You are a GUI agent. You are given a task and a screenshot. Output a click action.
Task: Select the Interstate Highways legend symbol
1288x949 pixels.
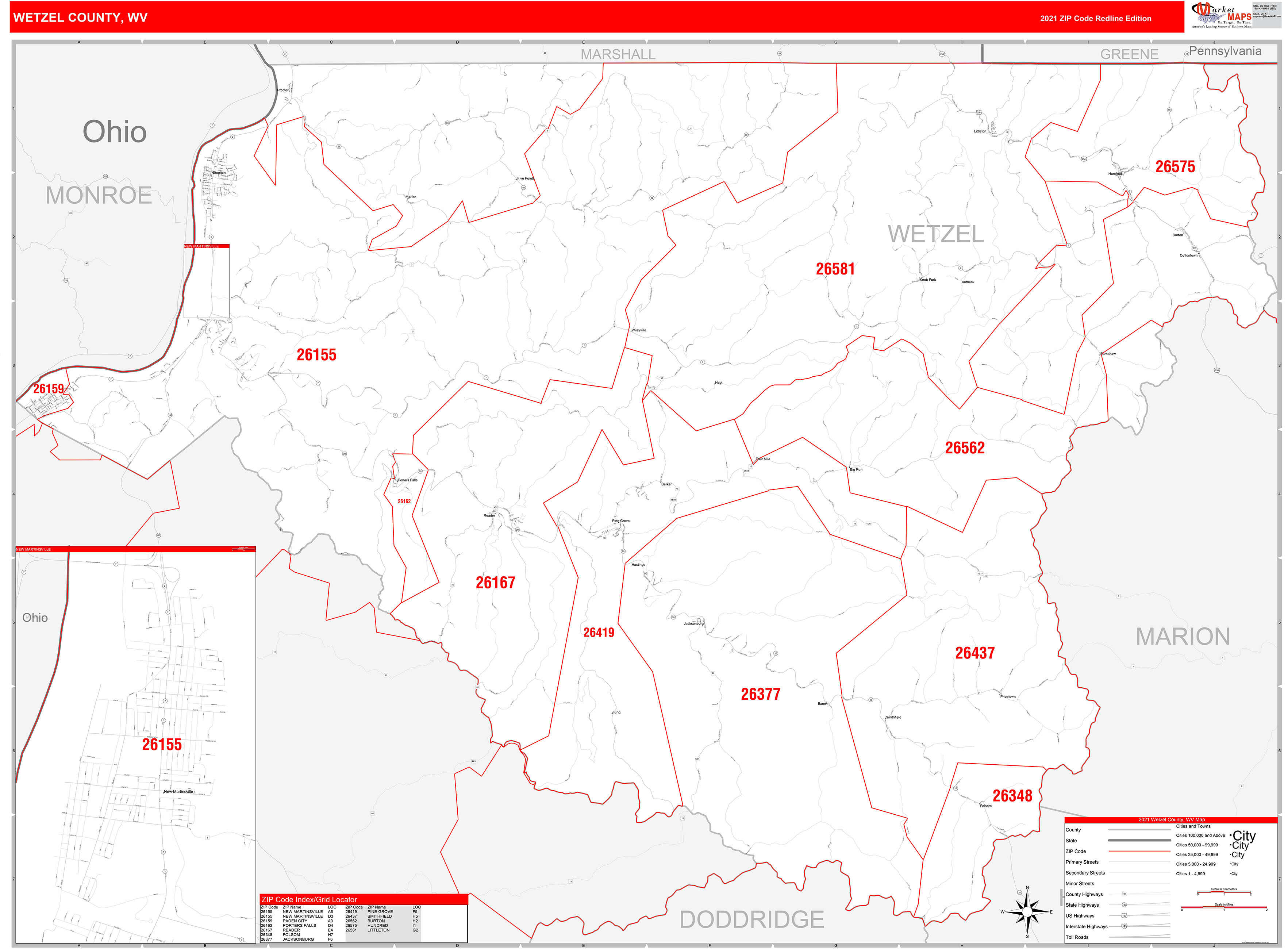pyautogui.click(x=1124, y=926)
